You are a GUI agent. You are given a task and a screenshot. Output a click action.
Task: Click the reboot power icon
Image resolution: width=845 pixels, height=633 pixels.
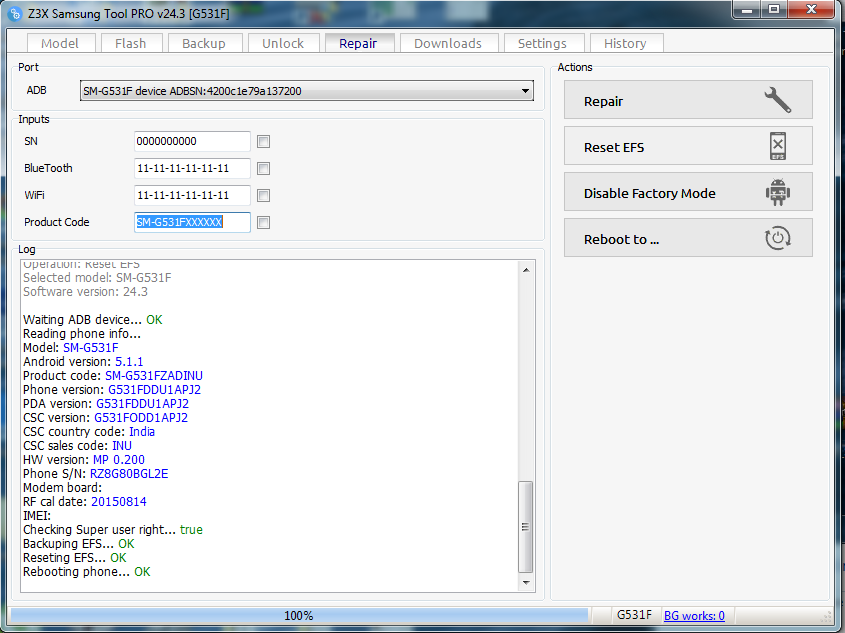778,238
